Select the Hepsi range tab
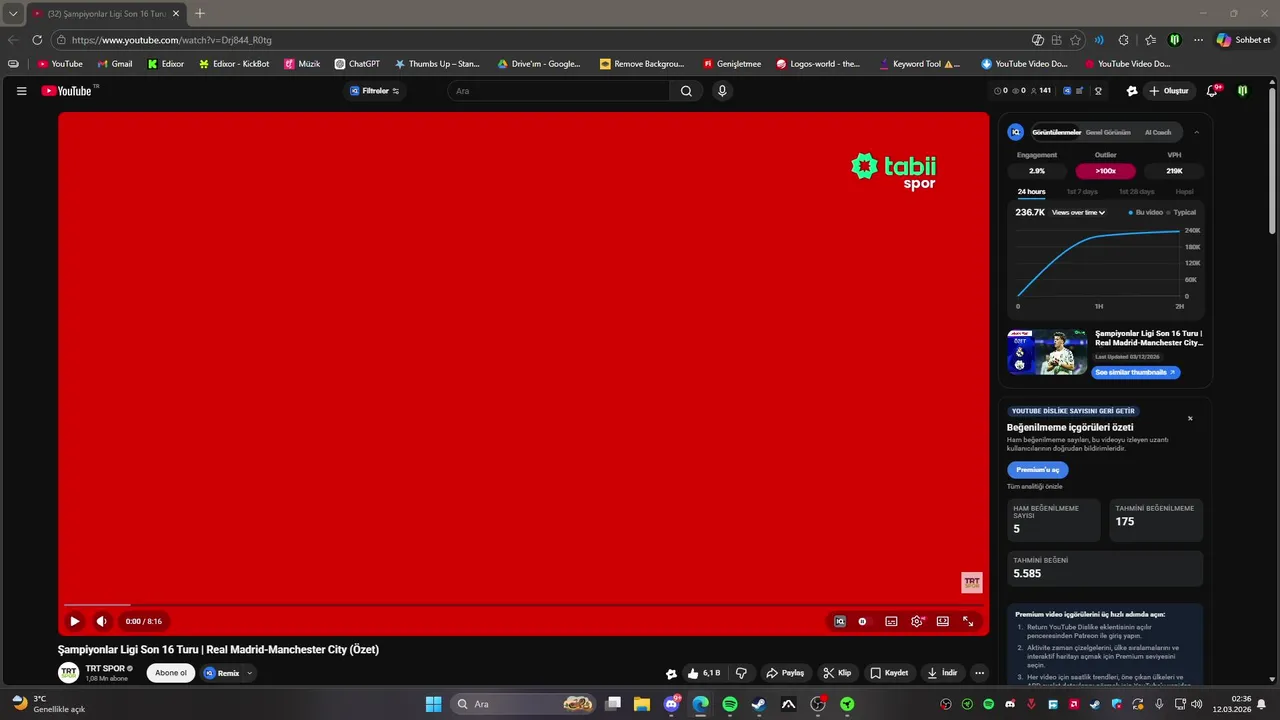Screen dimensions: 1280x720 1184,191
